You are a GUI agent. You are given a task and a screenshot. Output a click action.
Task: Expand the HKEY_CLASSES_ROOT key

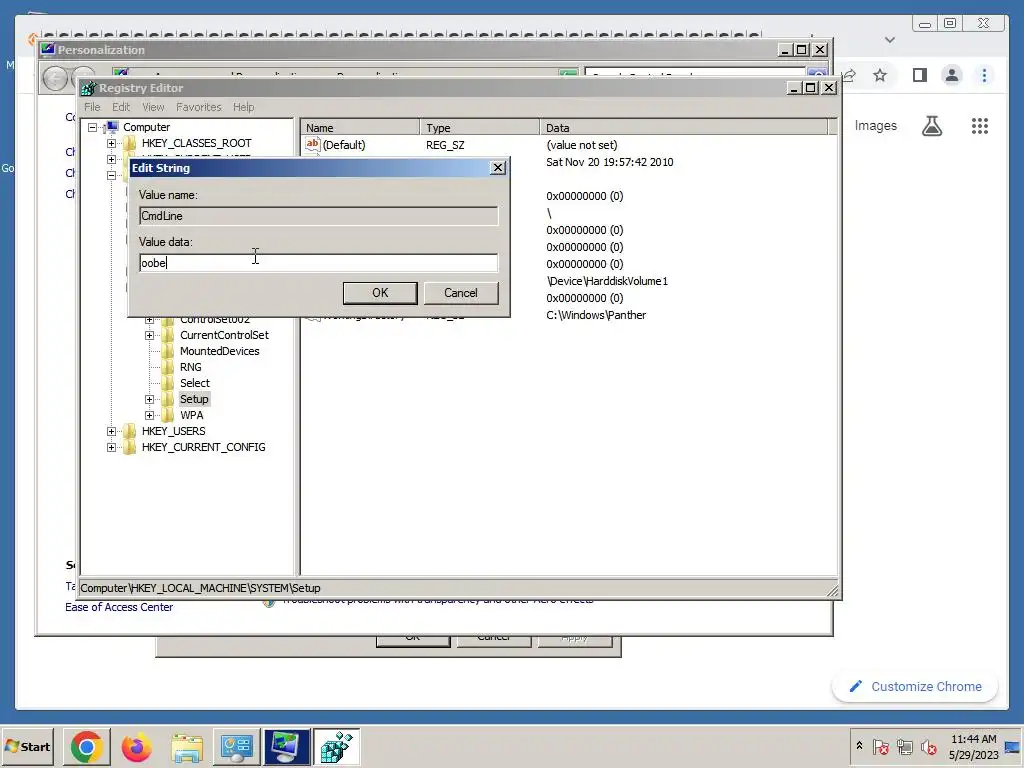click(x=112, y=144)
